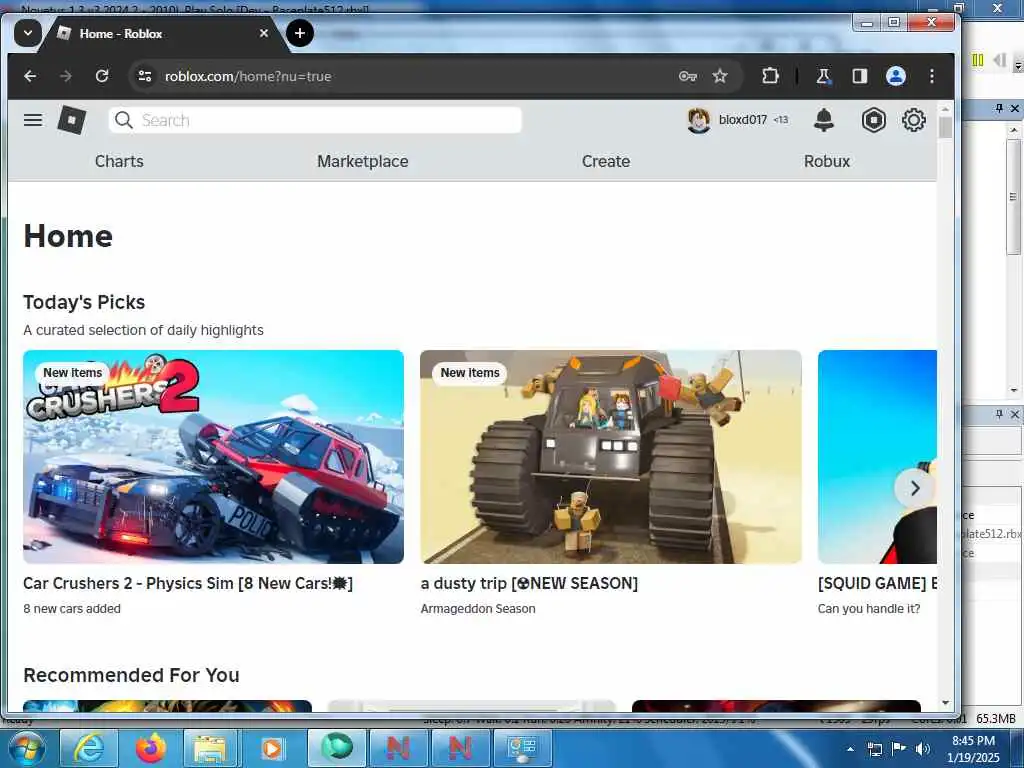Open the Roblox settings gear
The image size is (1024, 768).
(914, 120)
